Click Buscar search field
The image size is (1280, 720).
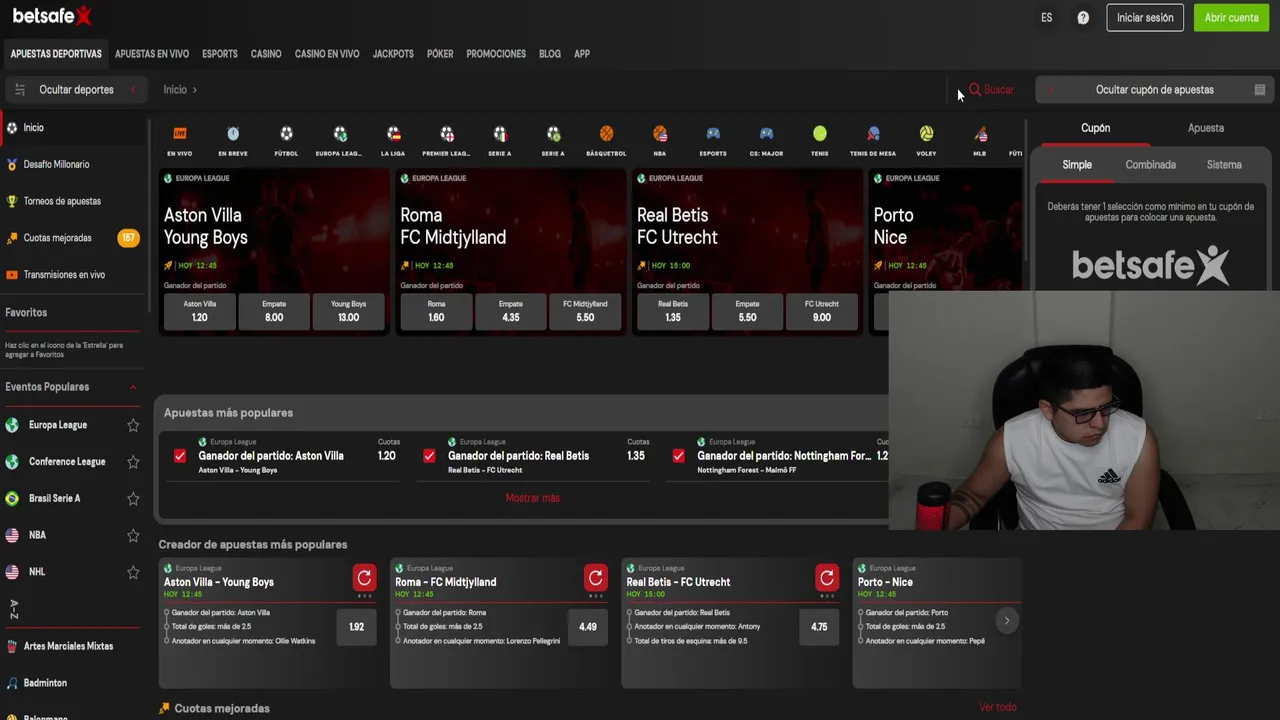991,90
